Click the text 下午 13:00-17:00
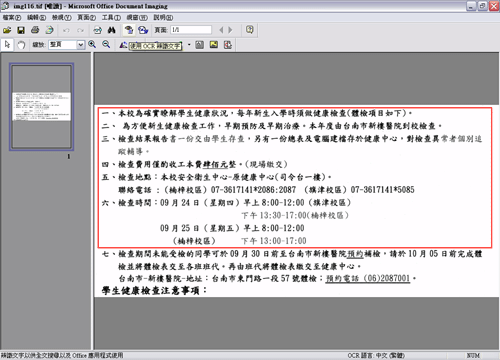The height and width of the screenshot is (360, 500). tap(274, 241)
